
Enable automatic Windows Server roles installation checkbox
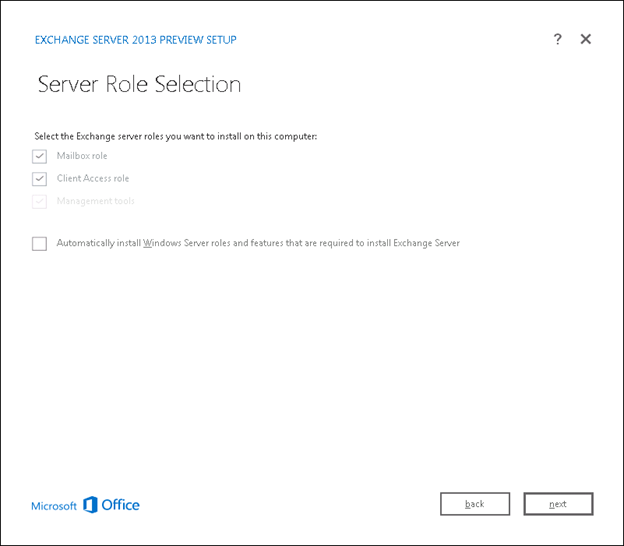(x=40, y=243)
